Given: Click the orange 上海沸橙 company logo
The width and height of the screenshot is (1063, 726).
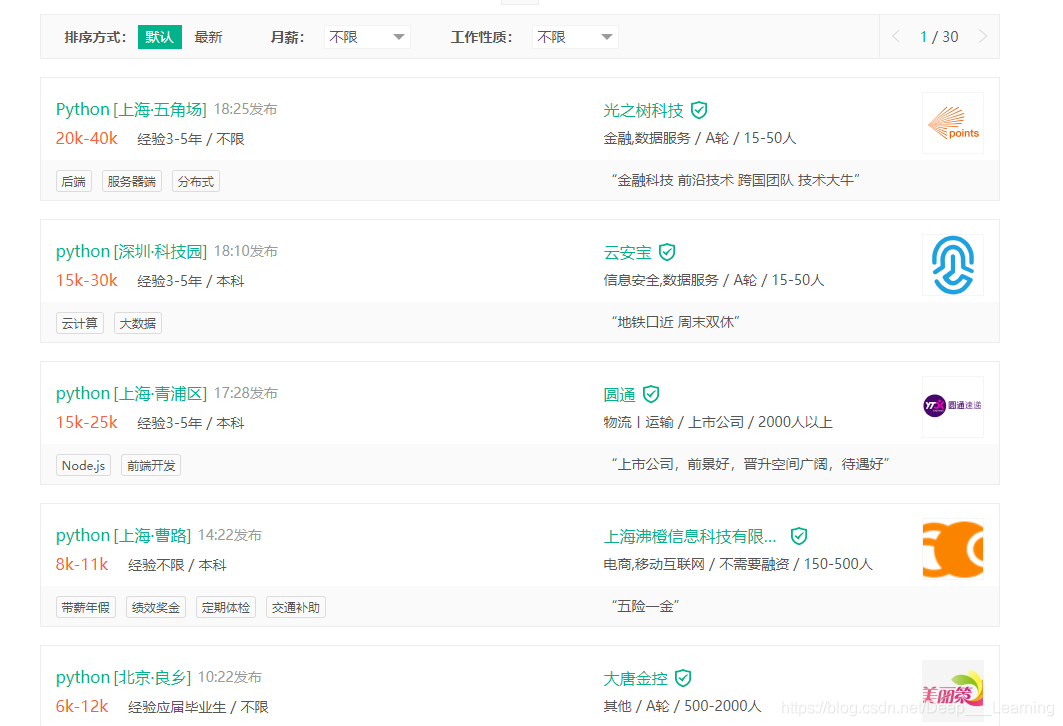Looking at the screenshot, I should pyautogui.click(x=952, y=549).
